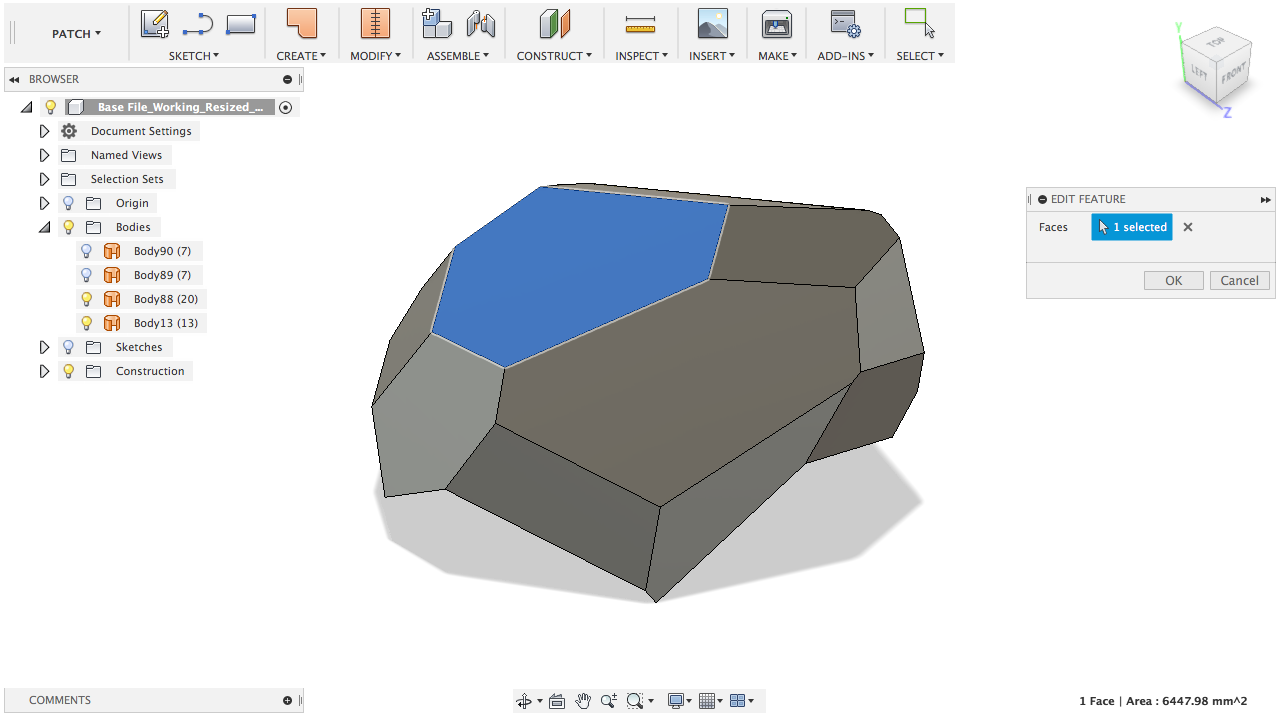
Task: Click the Modify trim icon
Action: (375, 24)
